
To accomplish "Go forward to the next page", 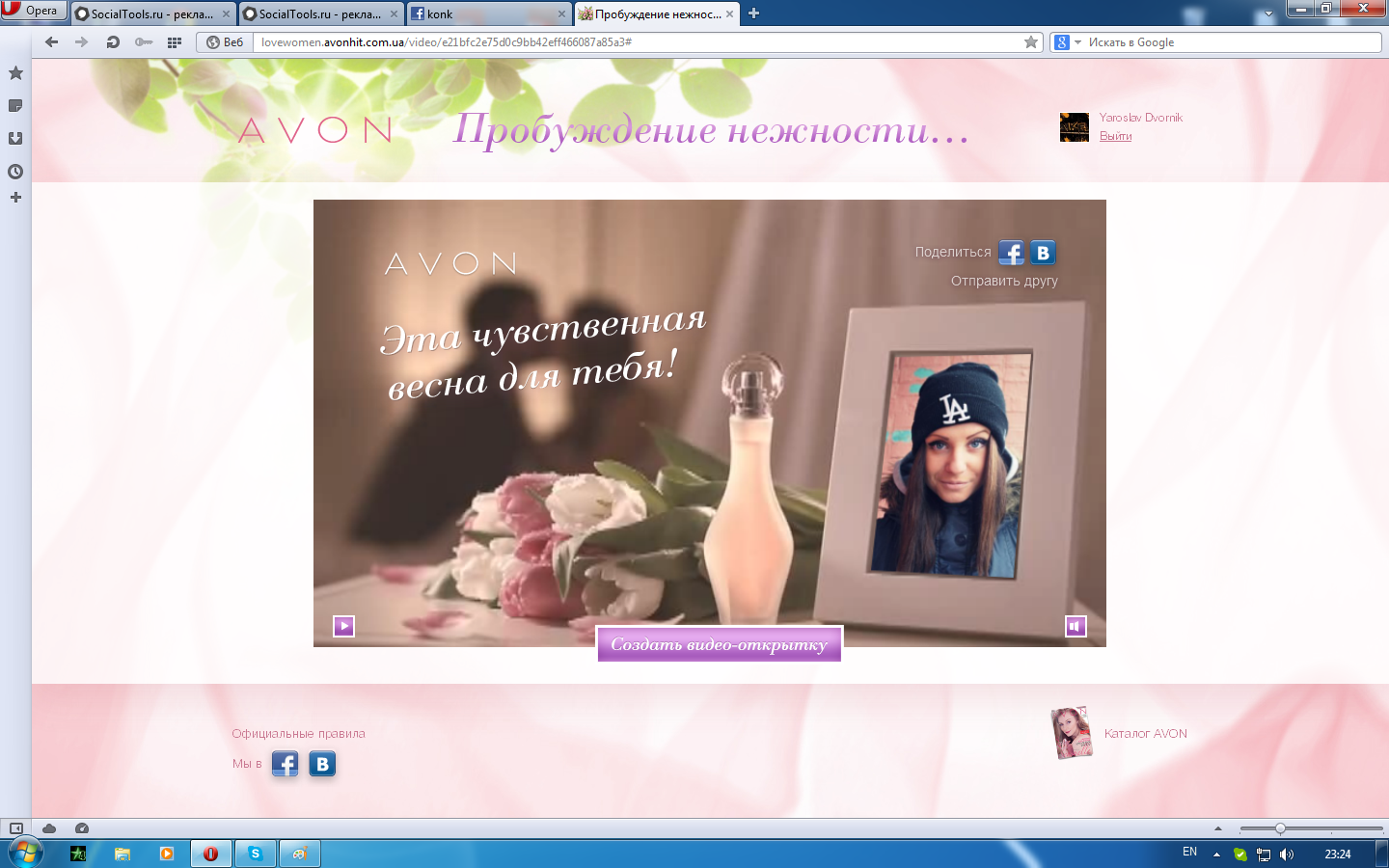I will (x=82, y=41).
